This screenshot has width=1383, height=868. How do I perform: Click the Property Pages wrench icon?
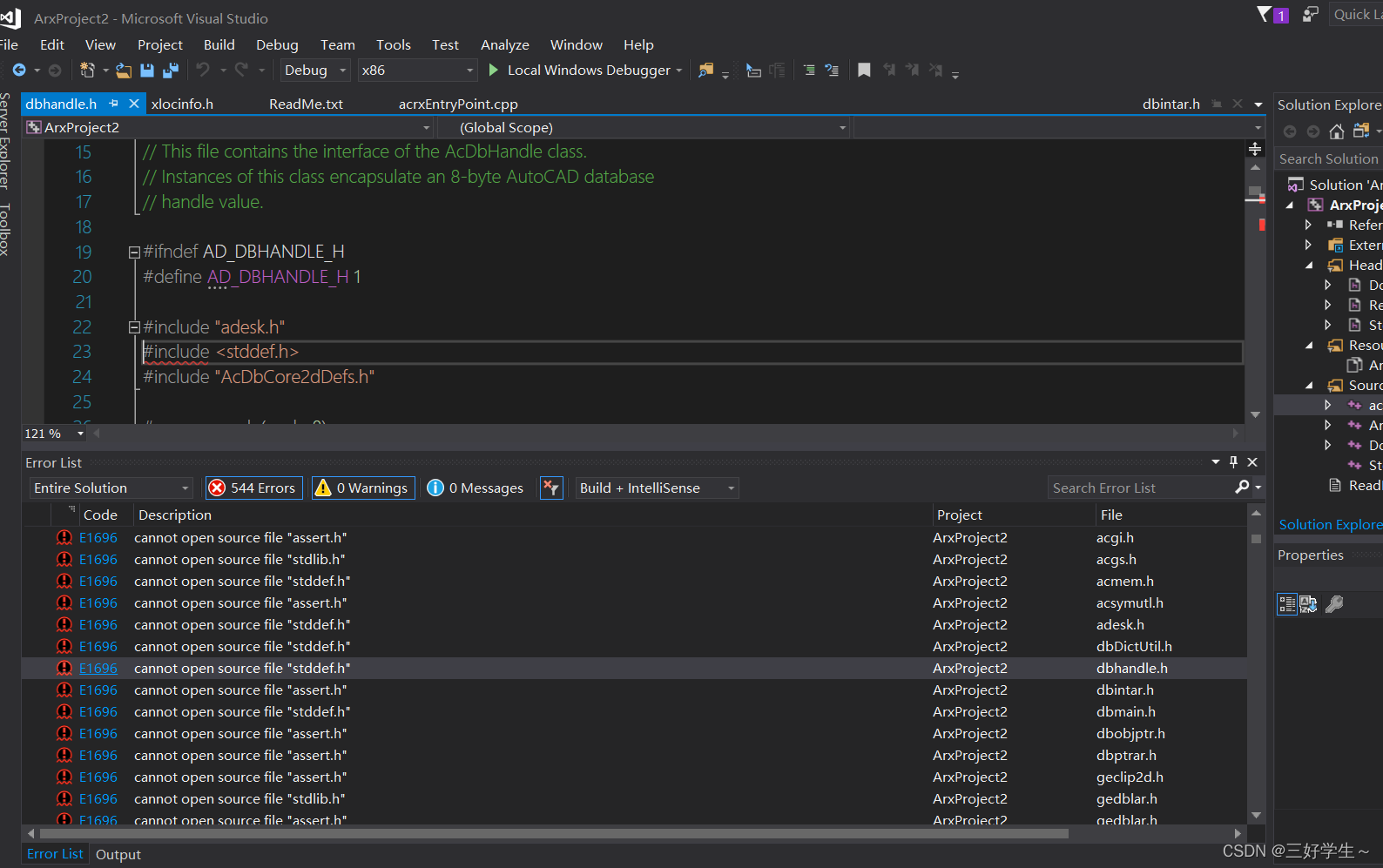(1333, 604)
